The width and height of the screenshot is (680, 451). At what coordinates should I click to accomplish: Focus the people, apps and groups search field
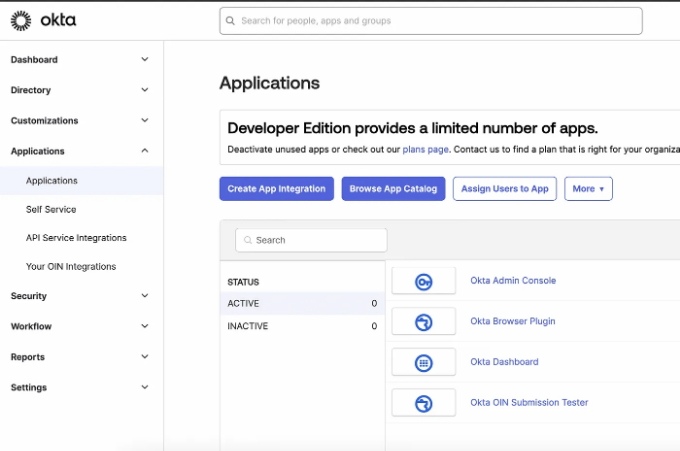pos(431,21)
